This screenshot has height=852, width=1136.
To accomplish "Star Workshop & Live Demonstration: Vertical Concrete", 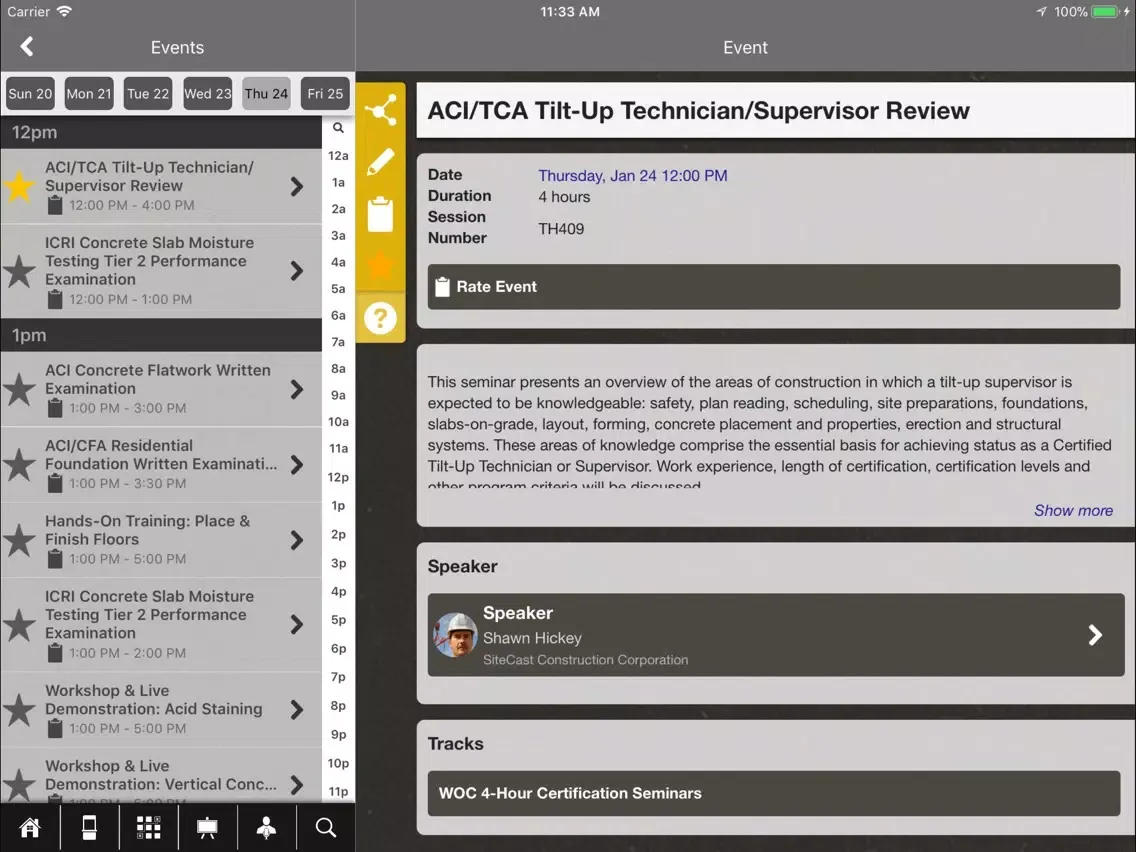I will (x=20, y=784).
